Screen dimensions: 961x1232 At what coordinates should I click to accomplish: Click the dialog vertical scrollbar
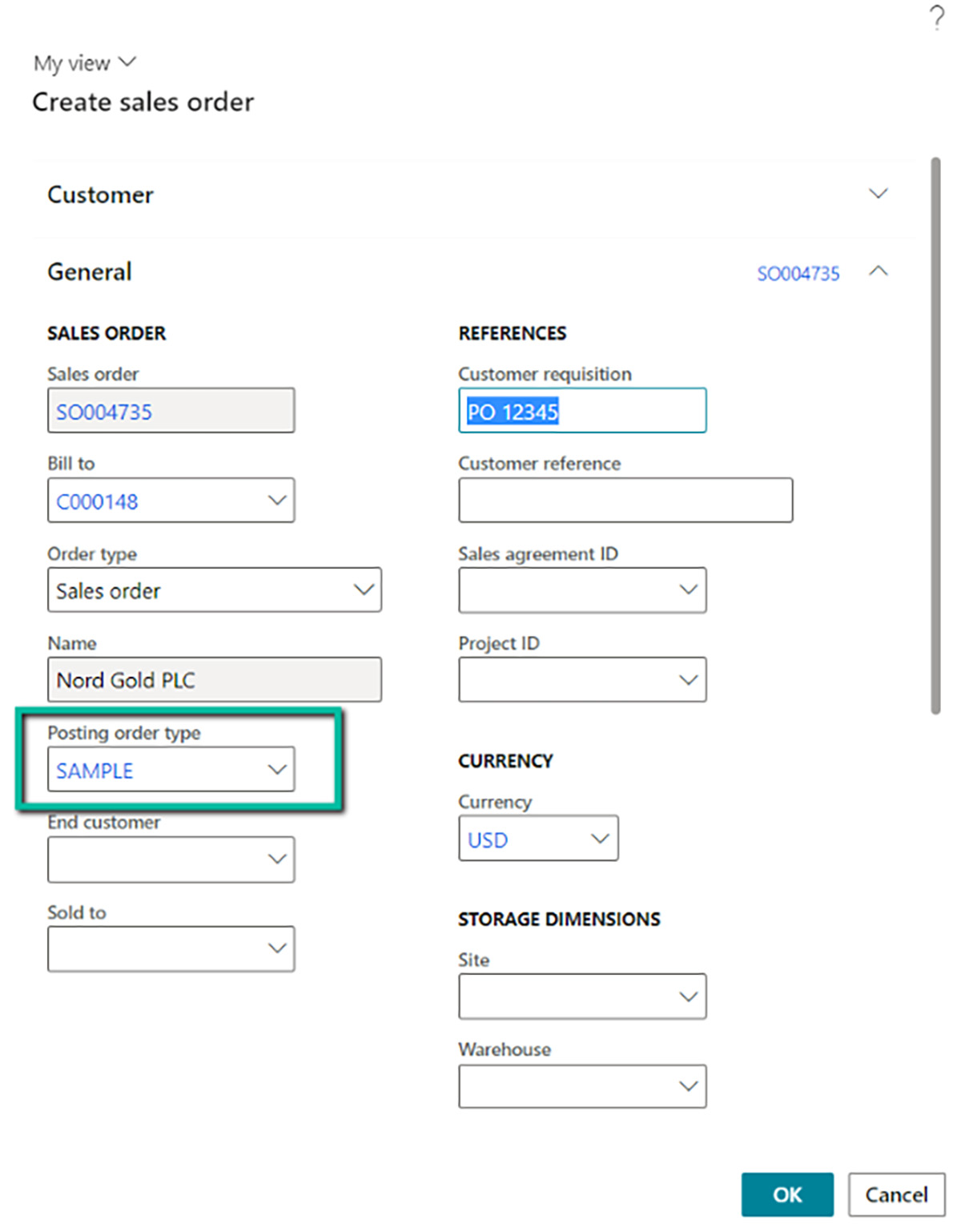click(x=935, y=435)
